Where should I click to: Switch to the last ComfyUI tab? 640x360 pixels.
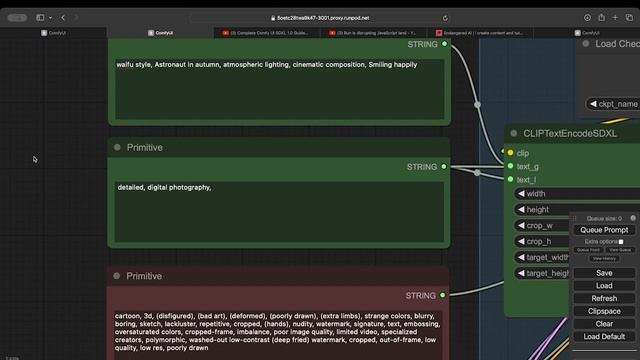click(587, 33)
